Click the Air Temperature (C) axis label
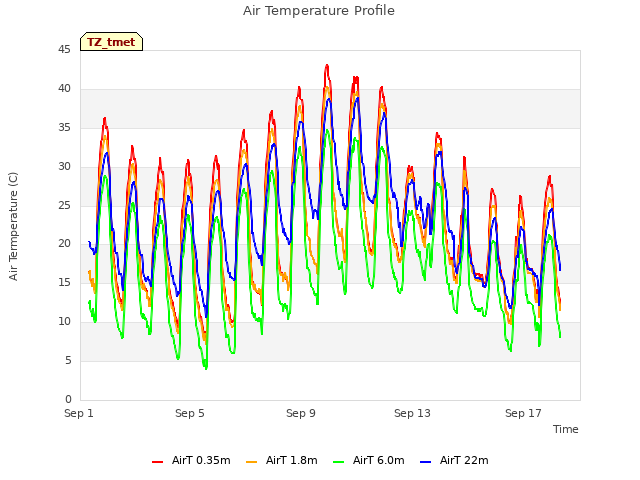Viewport: 640px width, 480px height. (13, 226)
